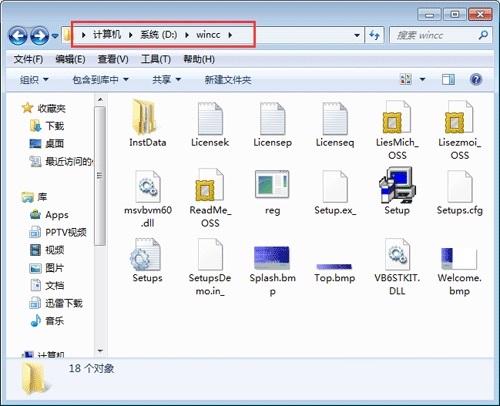The height and width of the screenshot is (406, 500).
Task: Select the VB6STKIT.DLL file
Action: [x=397, y=267]
